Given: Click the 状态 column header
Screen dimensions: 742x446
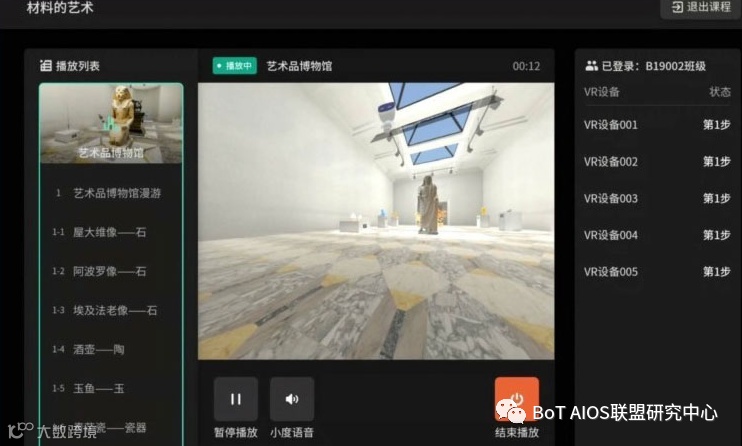Looking at the screenshot, I should click(x=720, y=92).
